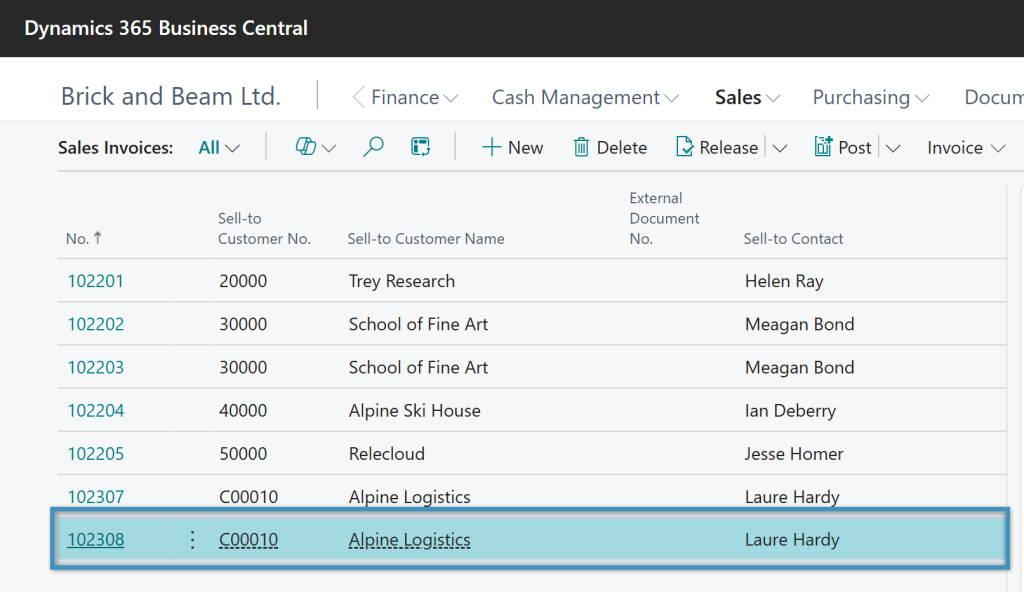
Task: Click the plus icon for New invoice
Action: (x=491, y=148)
